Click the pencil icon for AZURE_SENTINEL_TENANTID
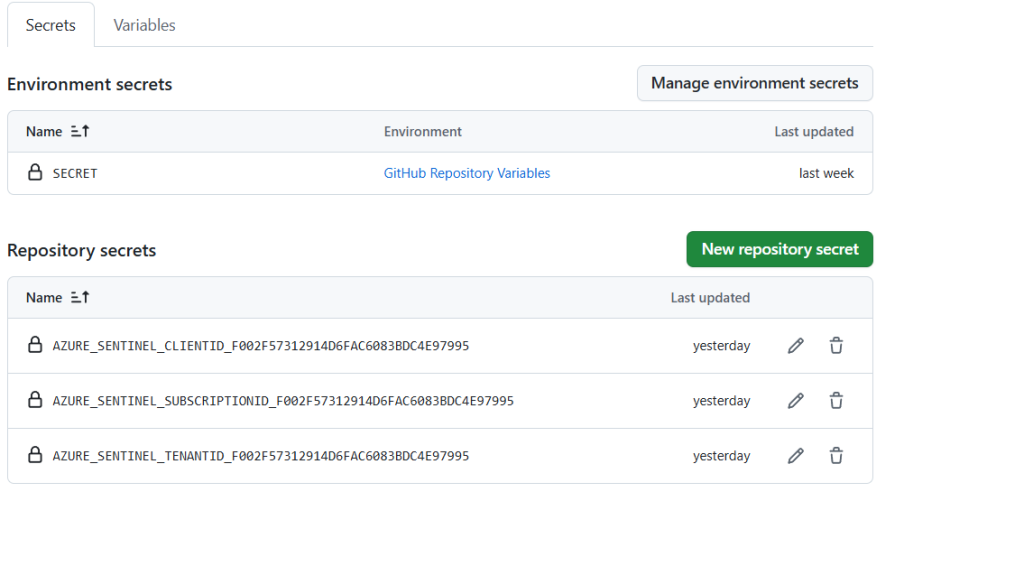This screenshot has width=1024, height=566. click(x=795, y=456)
